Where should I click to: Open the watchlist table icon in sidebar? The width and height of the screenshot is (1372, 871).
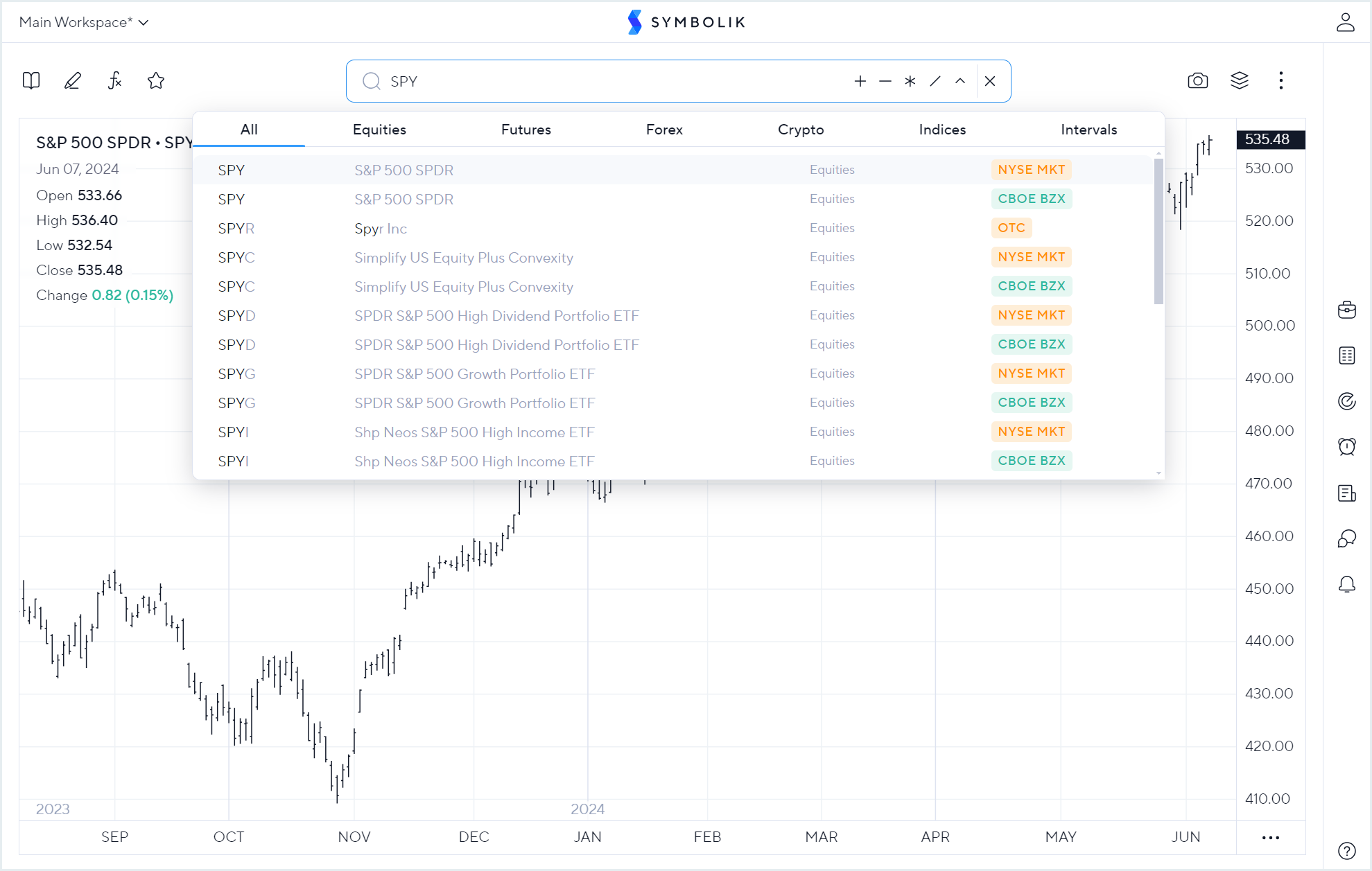coord(1347,355)
